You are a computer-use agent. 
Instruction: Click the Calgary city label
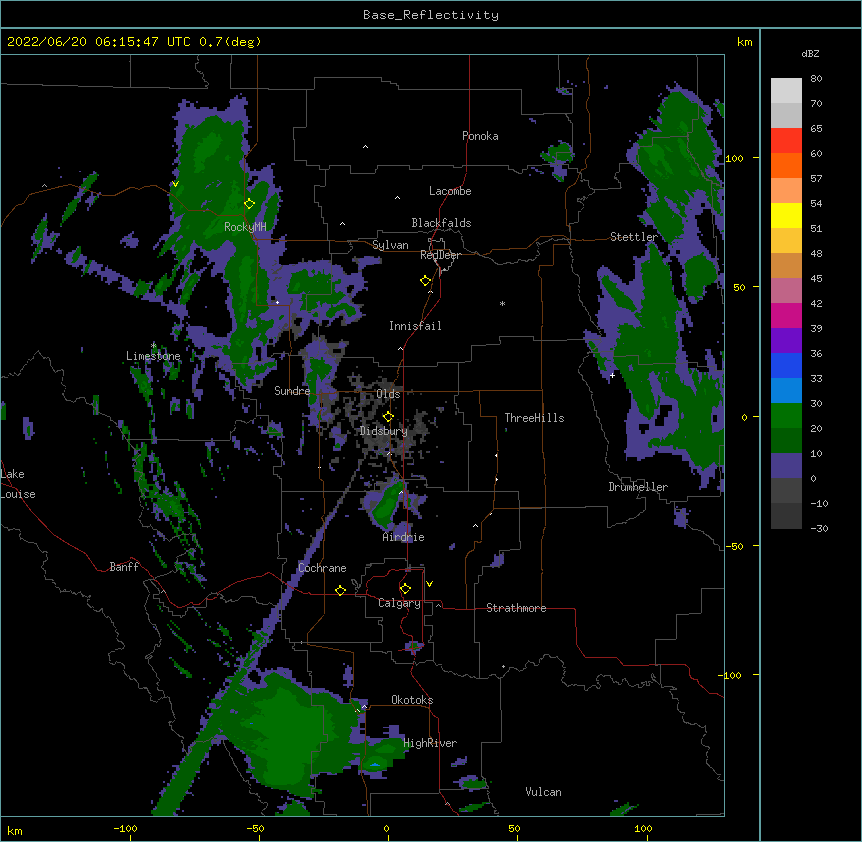click(399, 603)
